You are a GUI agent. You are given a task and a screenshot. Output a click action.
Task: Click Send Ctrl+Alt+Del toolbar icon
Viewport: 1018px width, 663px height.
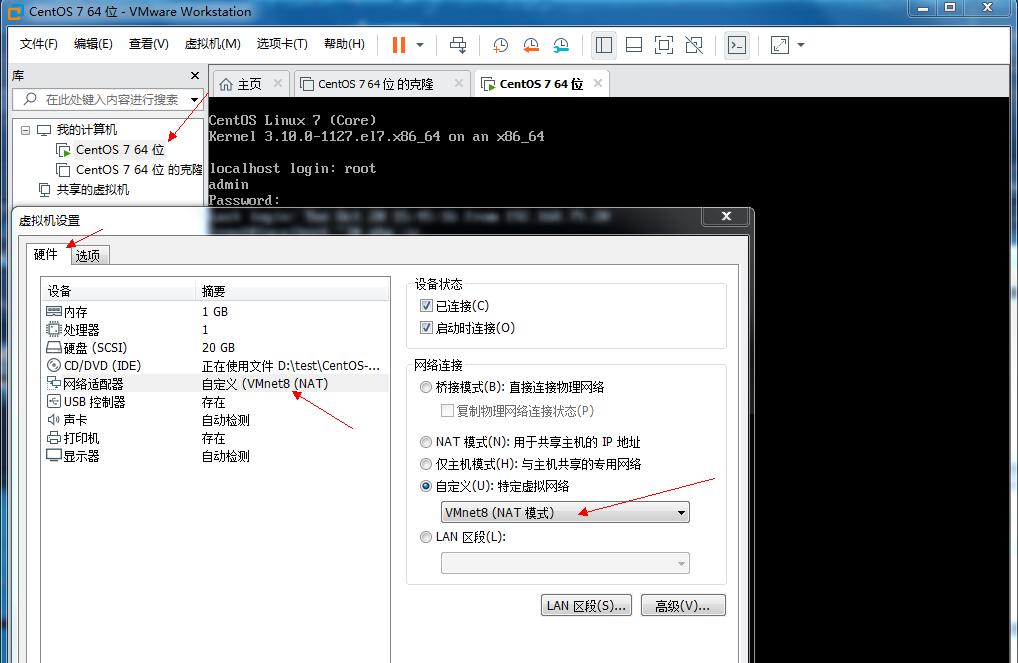pyautogui.click(x=458, y=45)
